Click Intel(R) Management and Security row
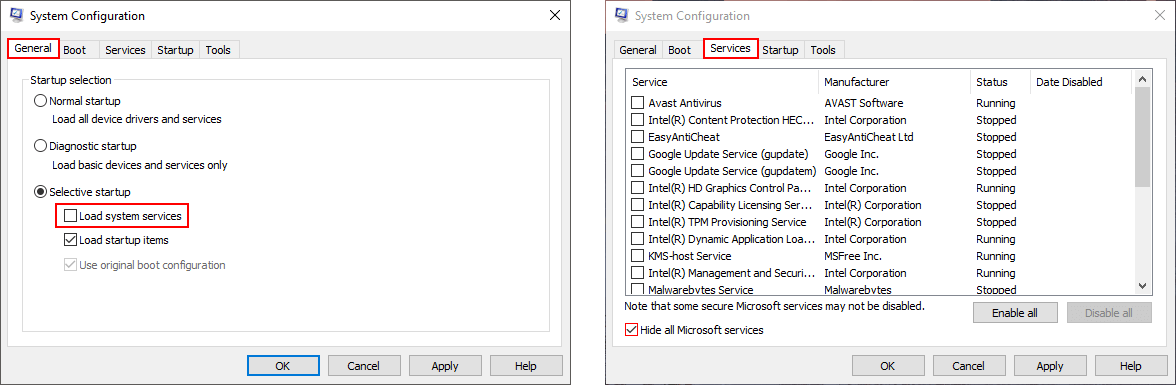The width and height of the screenshot is (1176, 385). pos(880,273)
